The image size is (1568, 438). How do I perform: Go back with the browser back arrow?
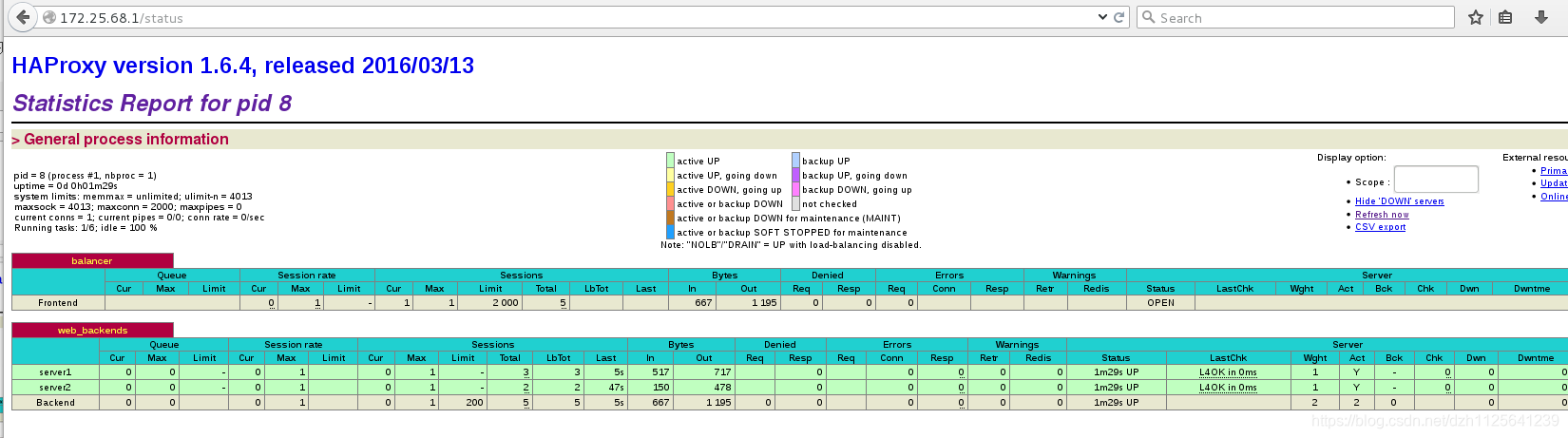[23, 17]
